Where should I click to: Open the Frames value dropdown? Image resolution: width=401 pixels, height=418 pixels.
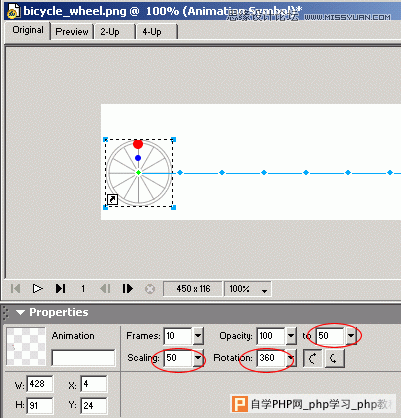[198, 336]
